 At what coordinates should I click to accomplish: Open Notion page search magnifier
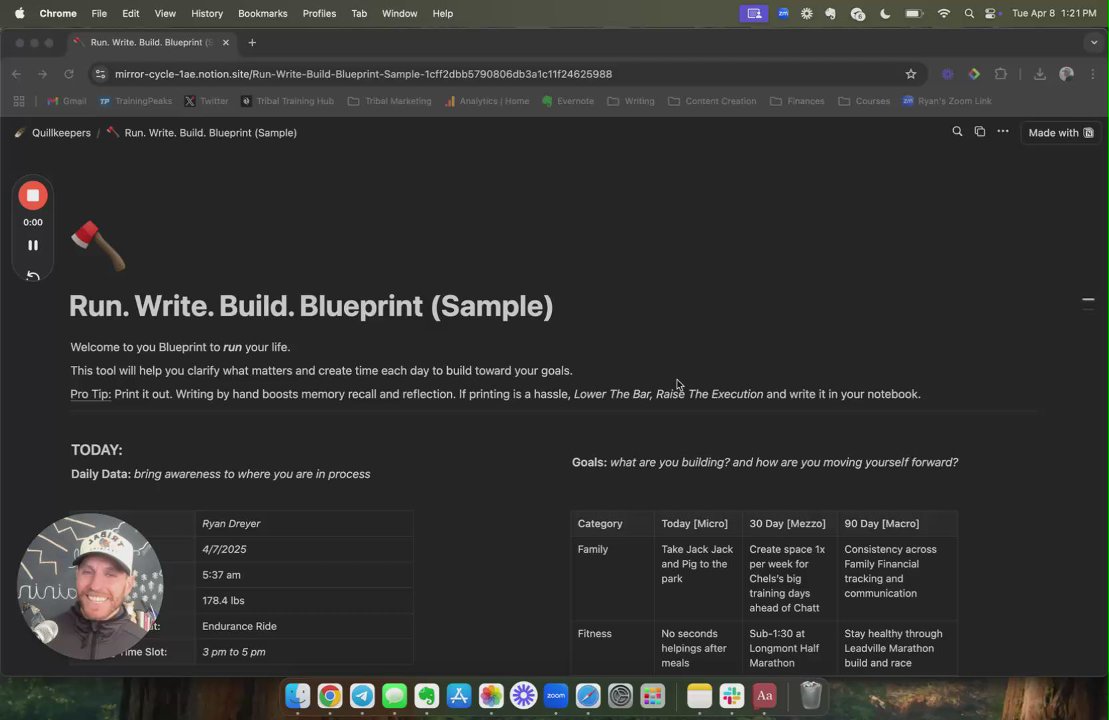(957, 132)
